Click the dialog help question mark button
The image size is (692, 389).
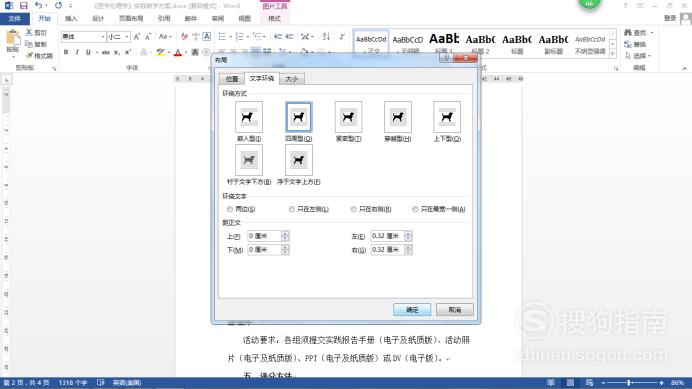[x=446, y=58]
